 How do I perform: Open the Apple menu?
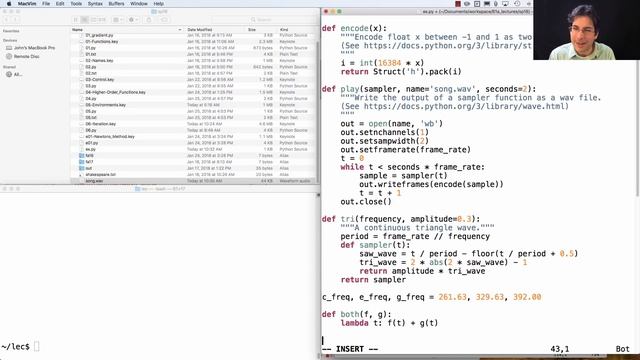click(9, 4)
